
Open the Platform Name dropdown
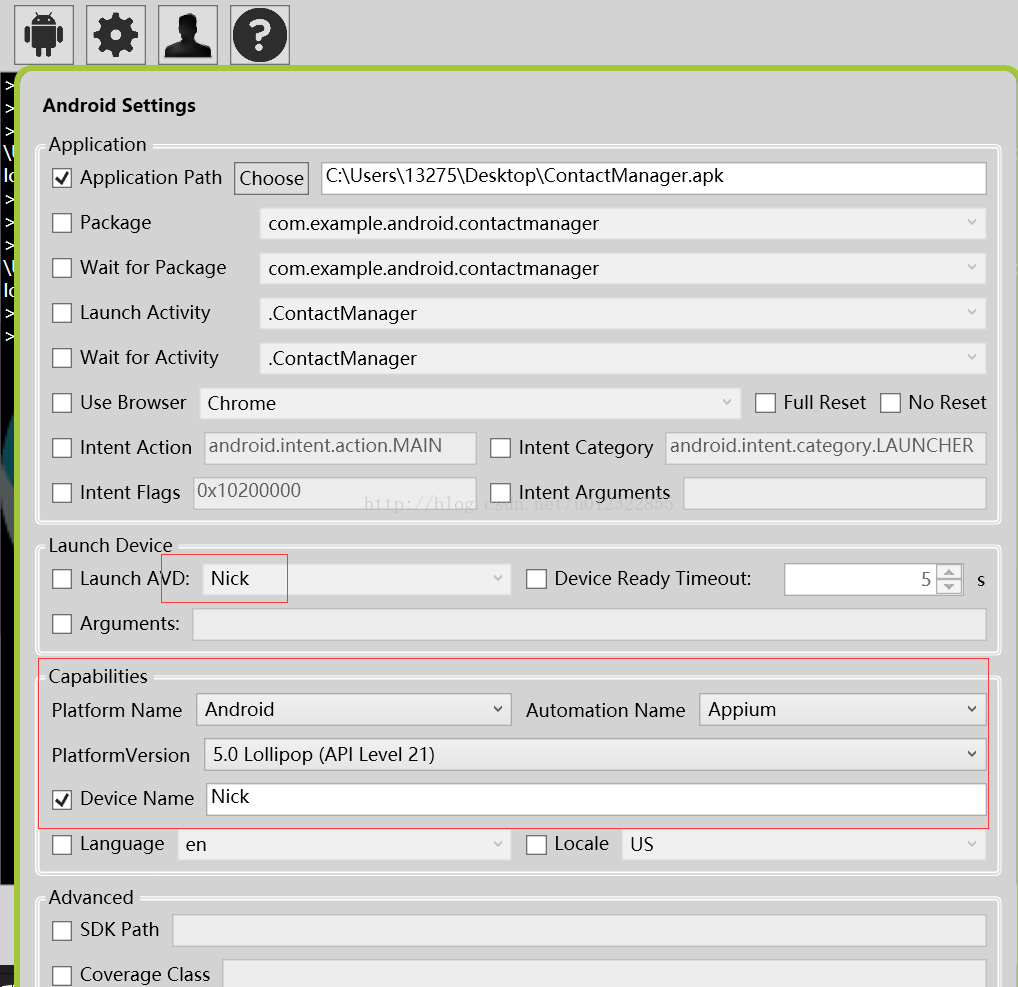tap(354, 710)
